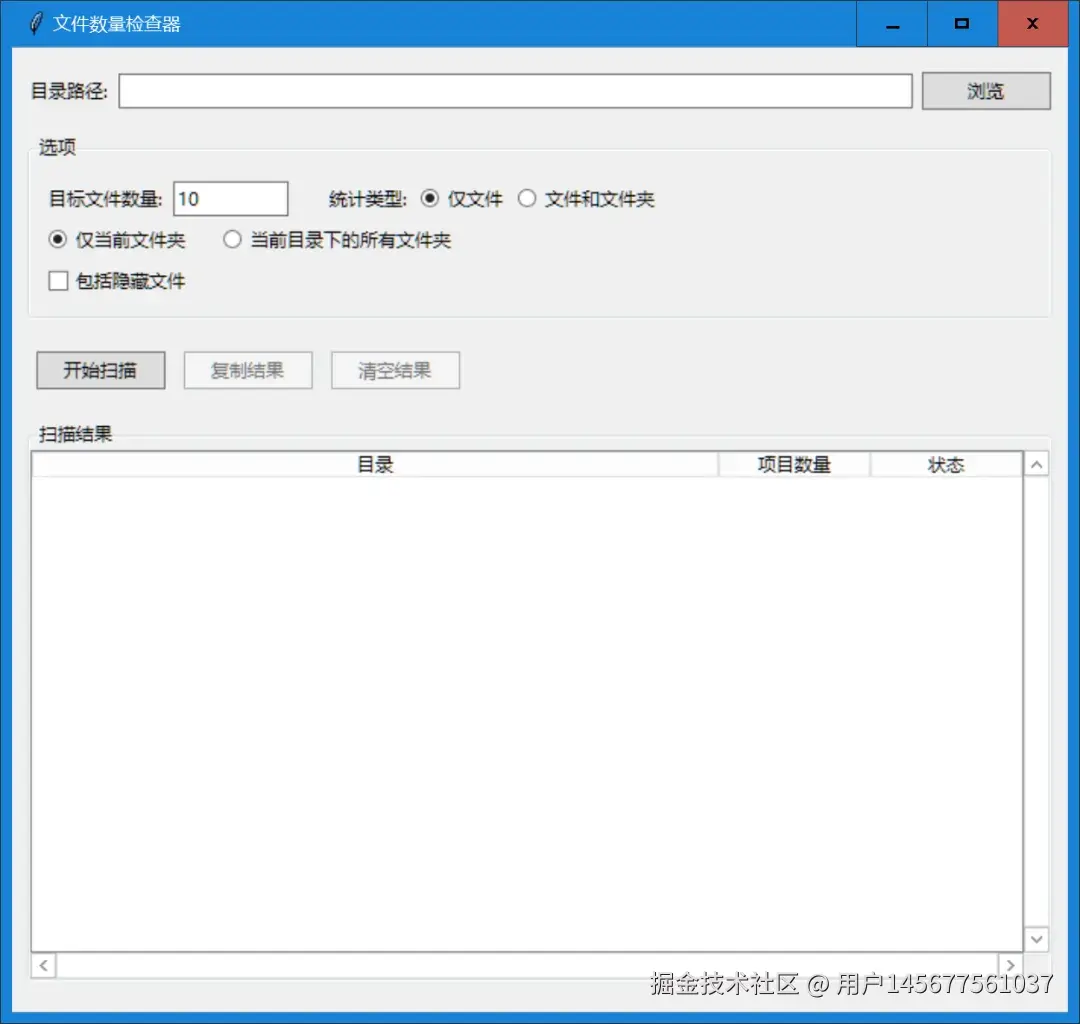Click the 浏览 button to browse folders
The width and height of the screenshot is (1080, 1024).
pos(985,91)
